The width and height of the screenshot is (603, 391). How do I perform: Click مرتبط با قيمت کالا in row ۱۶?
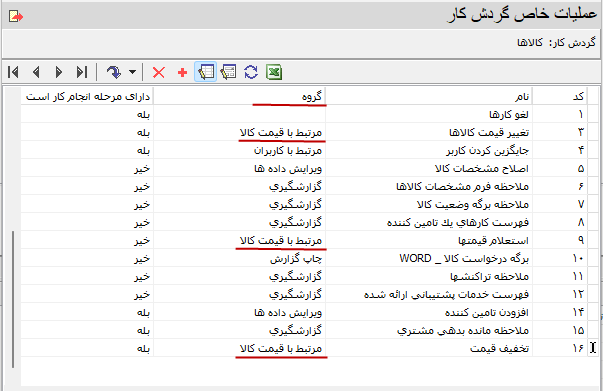[x=240, y=348]
